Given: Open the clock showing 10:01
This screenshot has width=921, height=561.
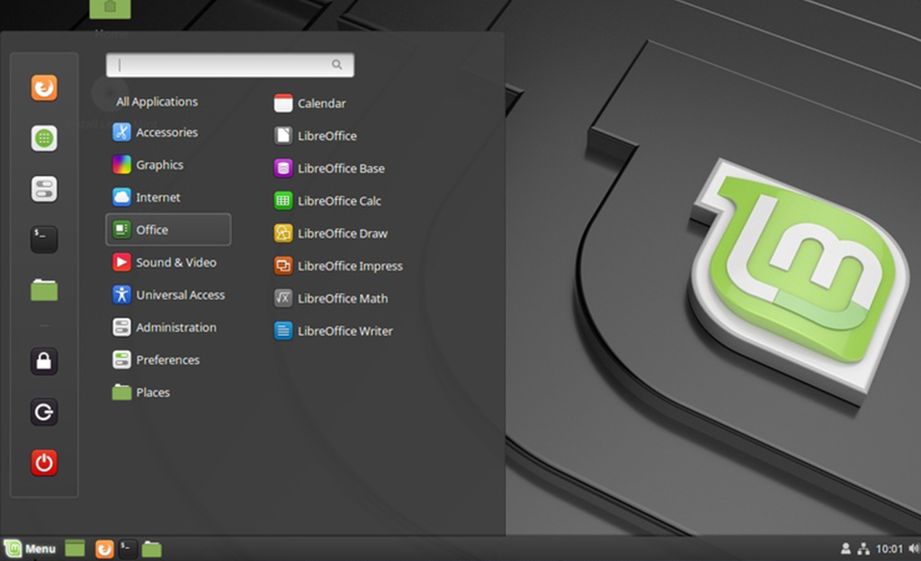Looking at the screenshot, I should pos(889,549).
